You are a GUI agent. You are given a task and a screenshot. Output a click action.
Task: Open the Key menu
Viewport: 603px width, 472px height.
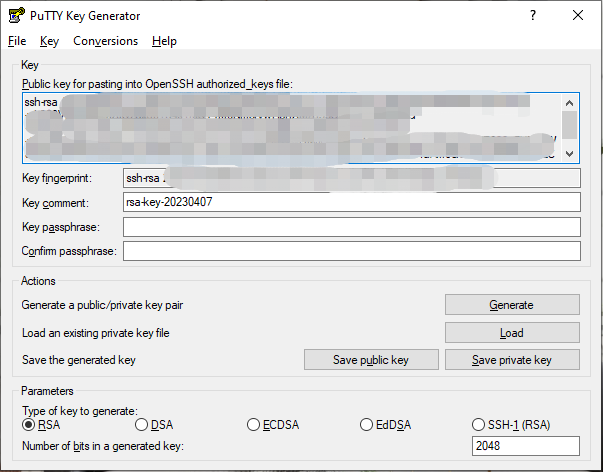click(x=49, y=41)
